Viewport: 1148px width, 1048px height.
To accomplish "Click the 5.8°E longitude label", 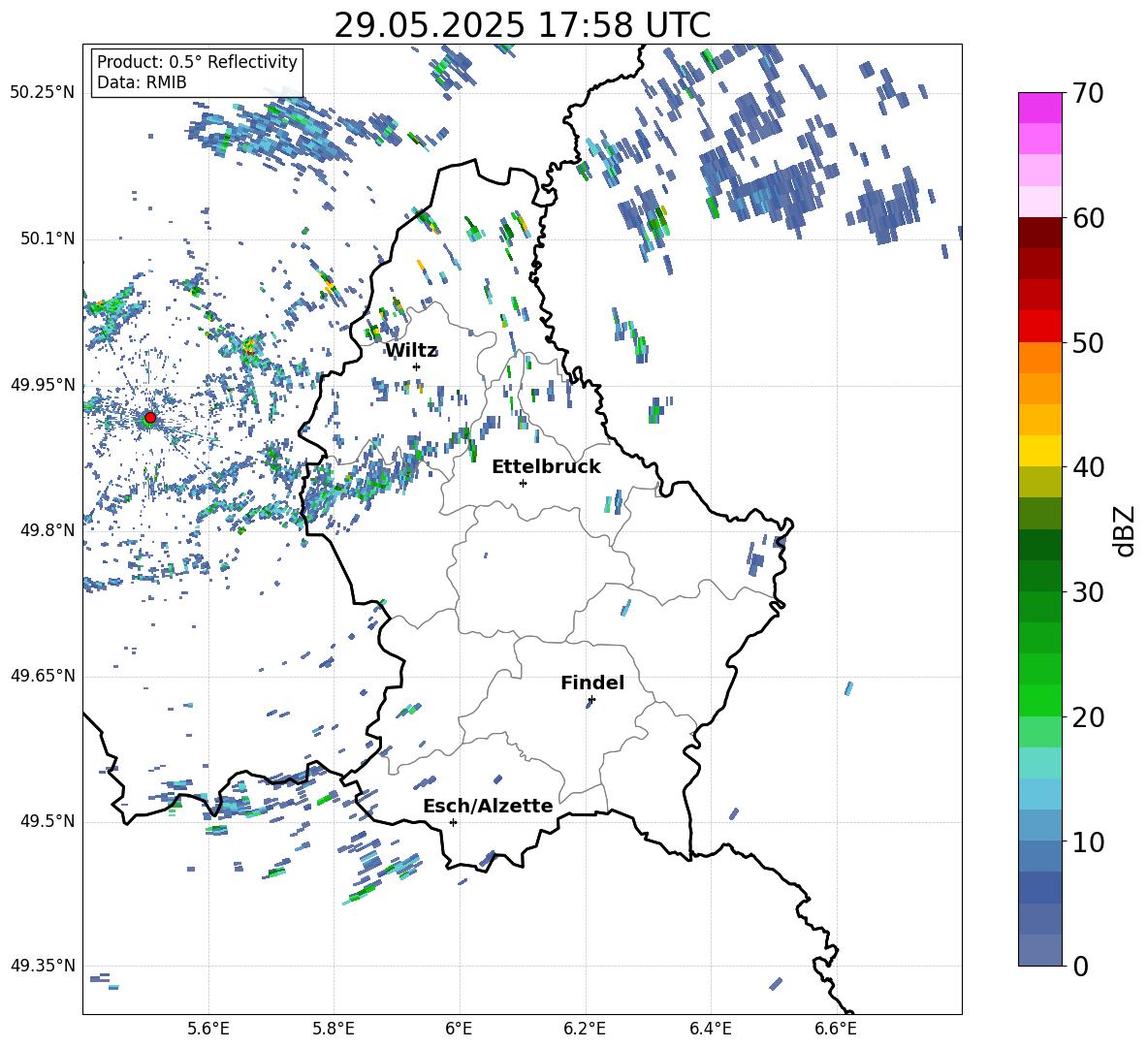I will [x=334, y=1029].
